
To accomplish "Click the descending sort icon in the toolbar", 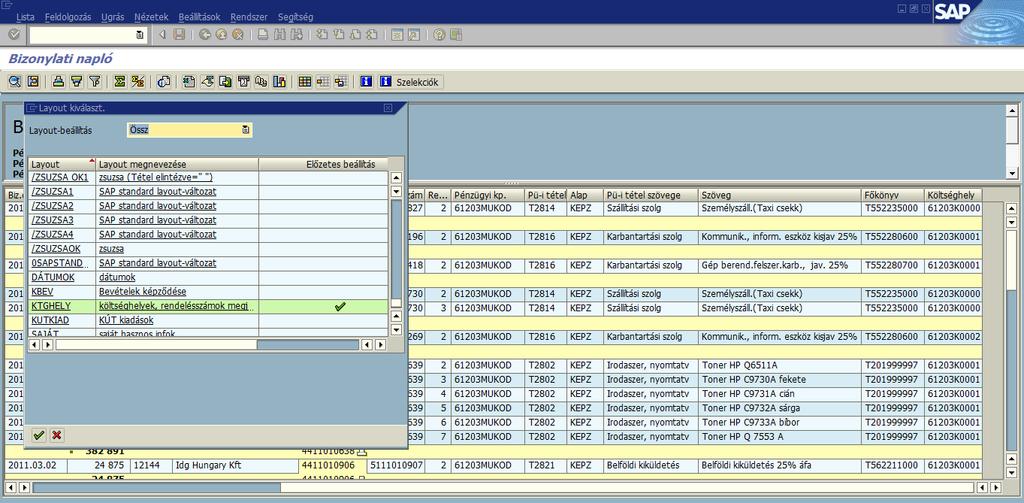I will point(76,82).
